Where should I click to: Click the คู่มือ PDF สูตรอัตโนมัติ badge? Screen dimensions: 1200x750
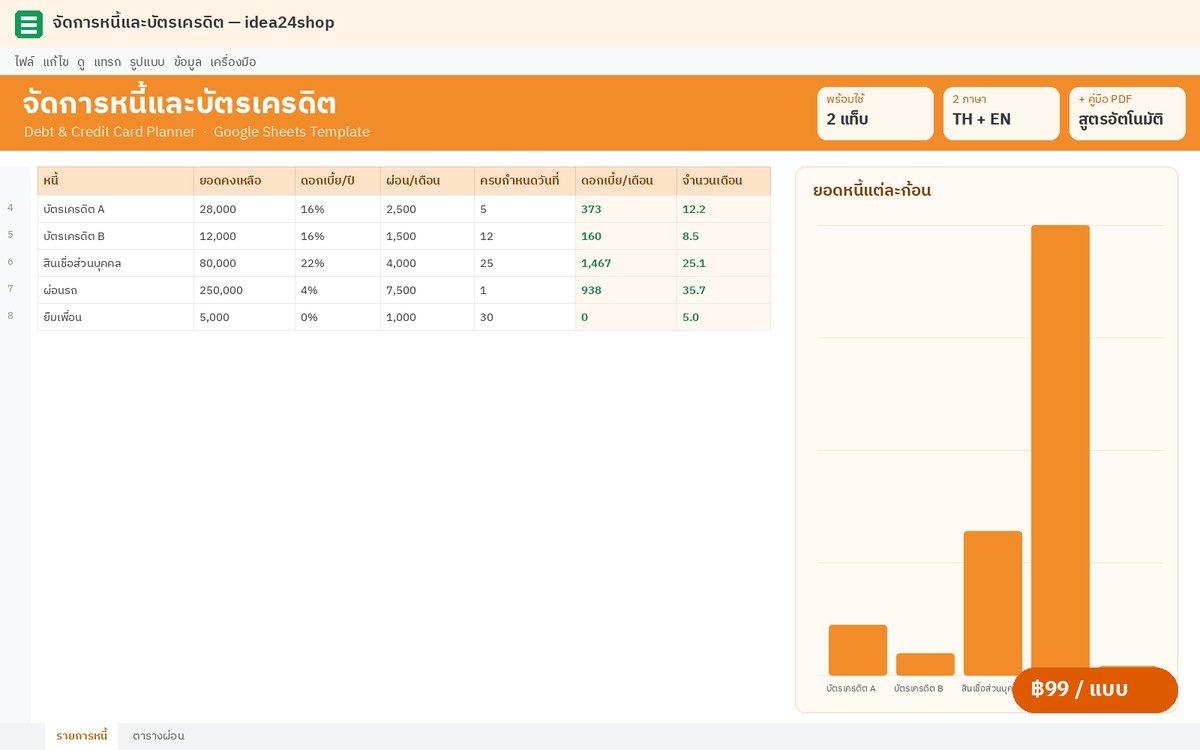tap(1127, 113)
